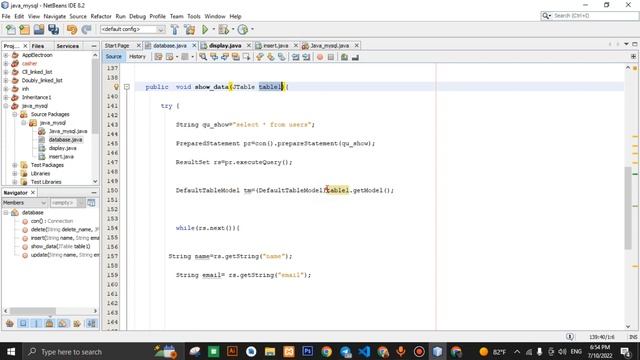Click the Comment editor toolbar icon

click(x=344, y=57)
